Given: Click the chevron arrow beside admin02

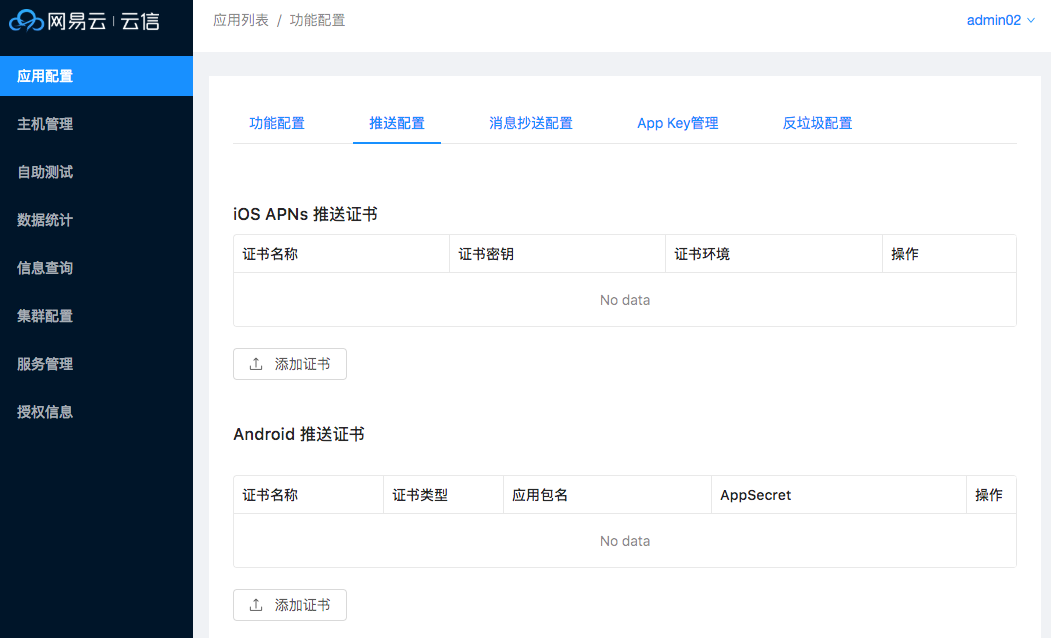Looking at the screenshot, I should [x=1031, y=20].
